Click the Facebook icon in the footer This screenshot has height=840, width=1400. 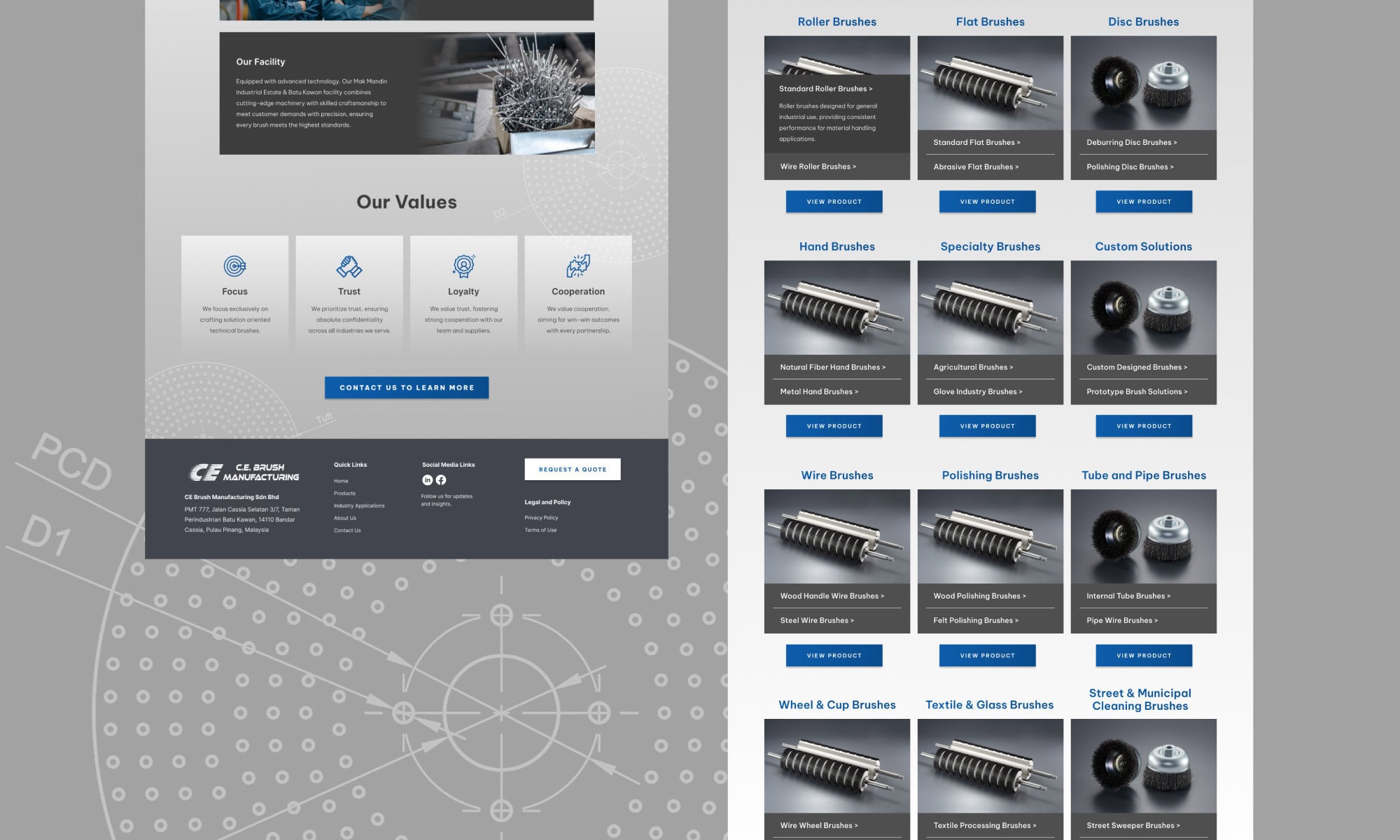click(x=442, y=480)
